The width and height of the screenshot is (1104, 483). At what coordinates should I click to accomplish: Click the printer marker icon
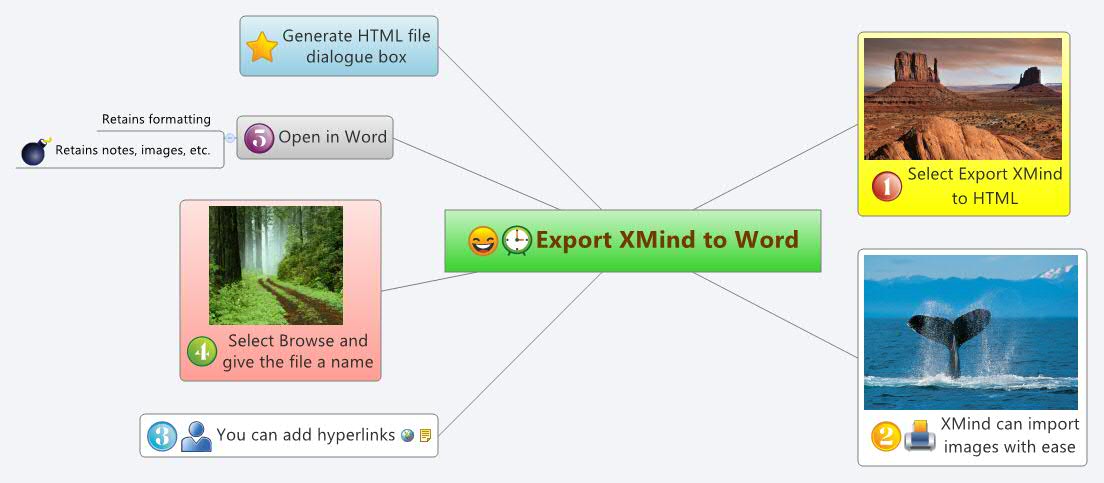click(x=919, y=436)
